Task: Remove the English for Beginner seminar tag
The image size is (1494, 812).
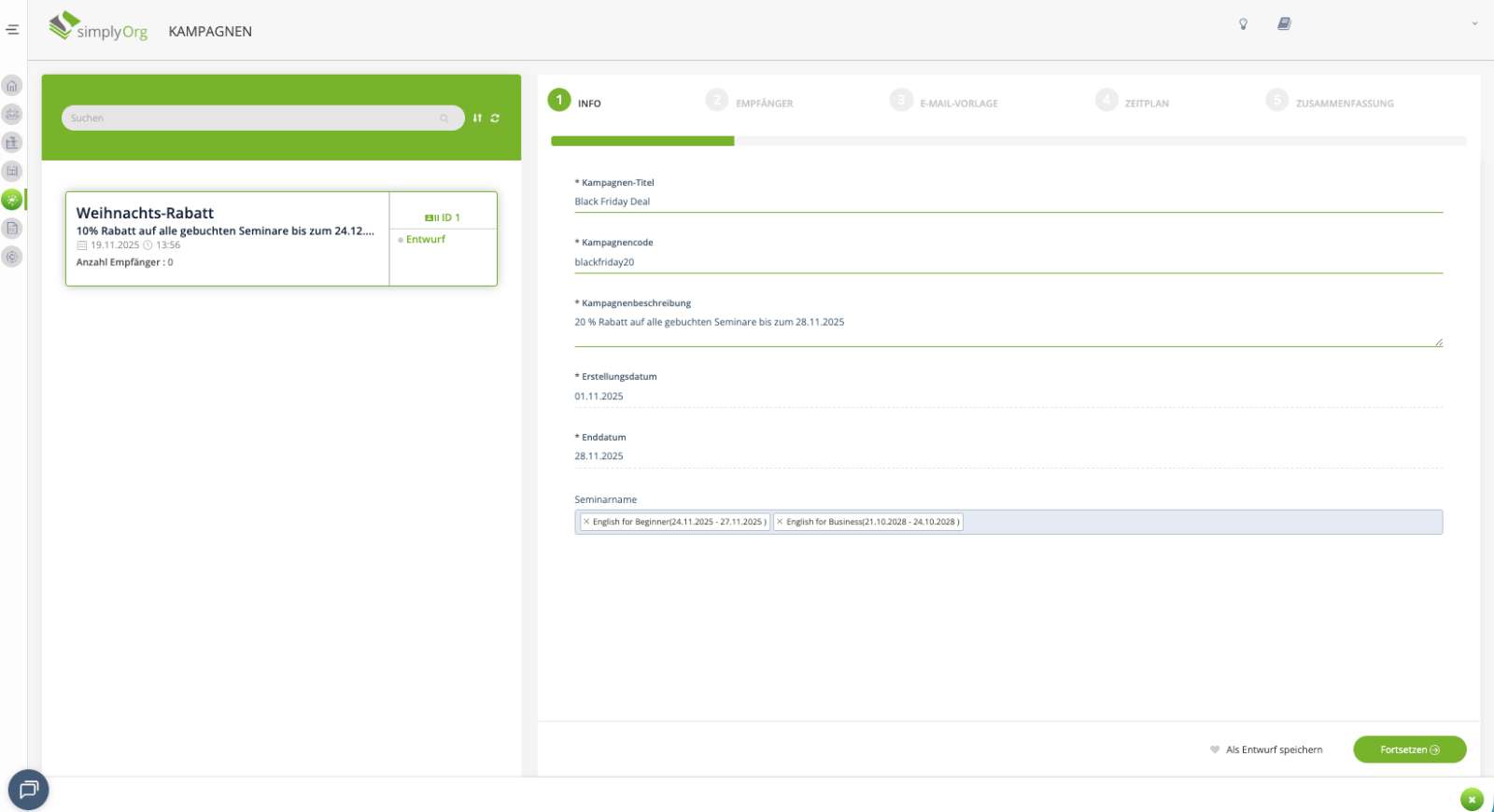Action: click(x=586, y=522)
